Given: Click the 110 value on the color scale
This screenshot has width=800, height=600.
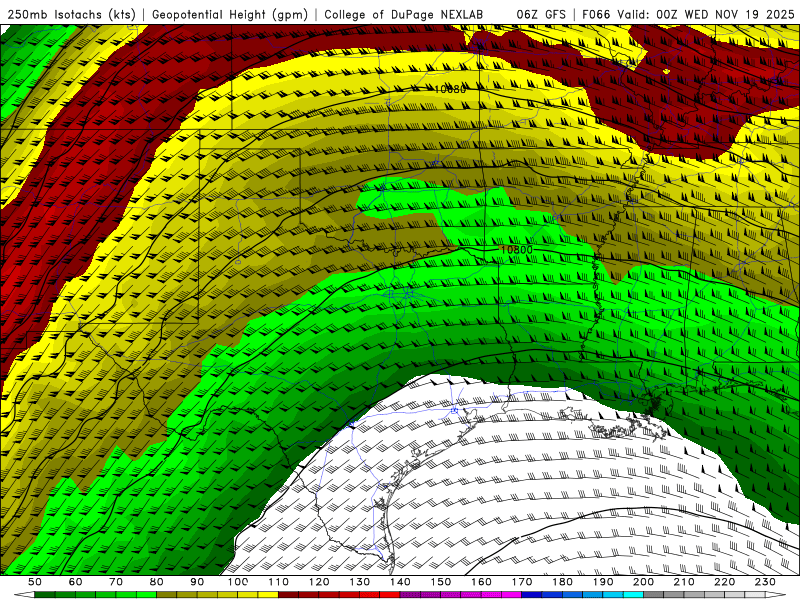Looking at the screenshot, I should point(278,582).
